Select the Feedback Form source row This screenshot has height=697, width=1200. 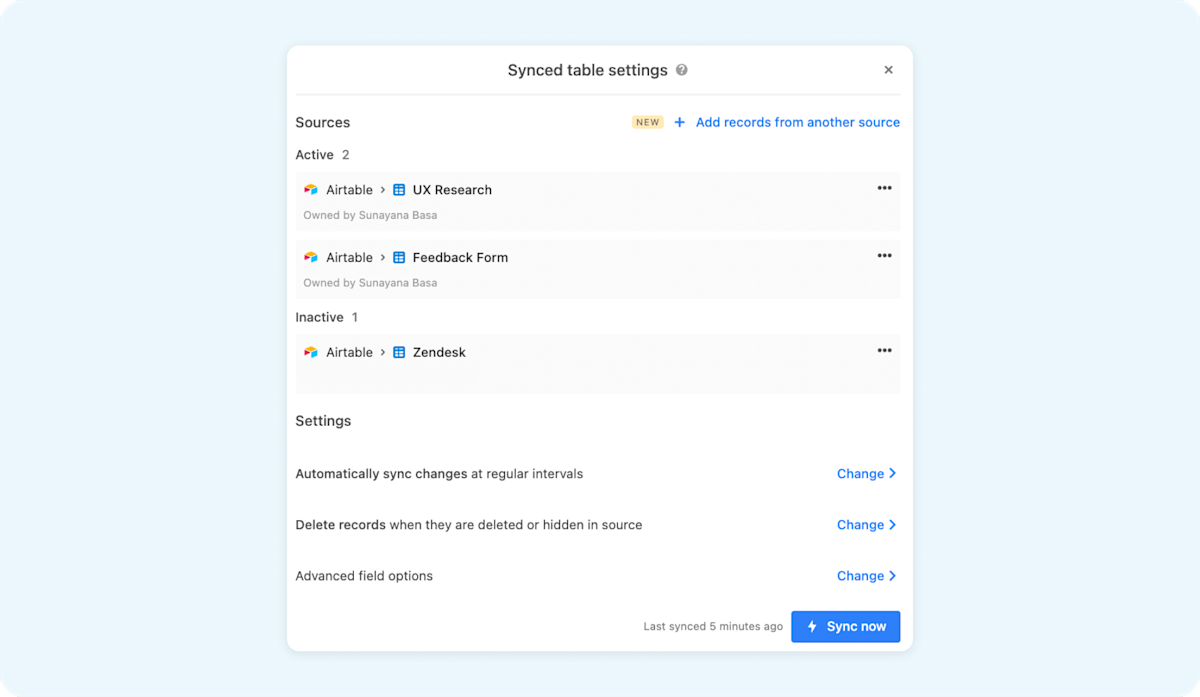pos(597,268)
